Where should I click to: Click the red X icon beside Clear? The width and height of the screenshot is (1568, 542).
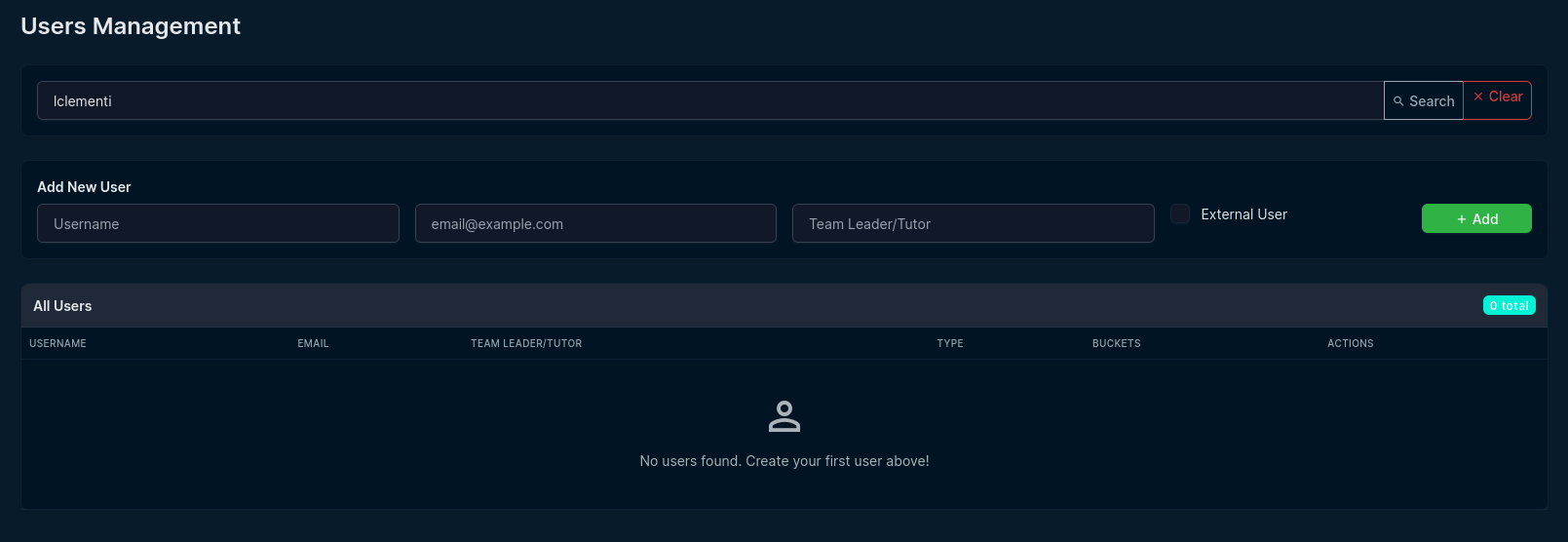coord(1478,97)
